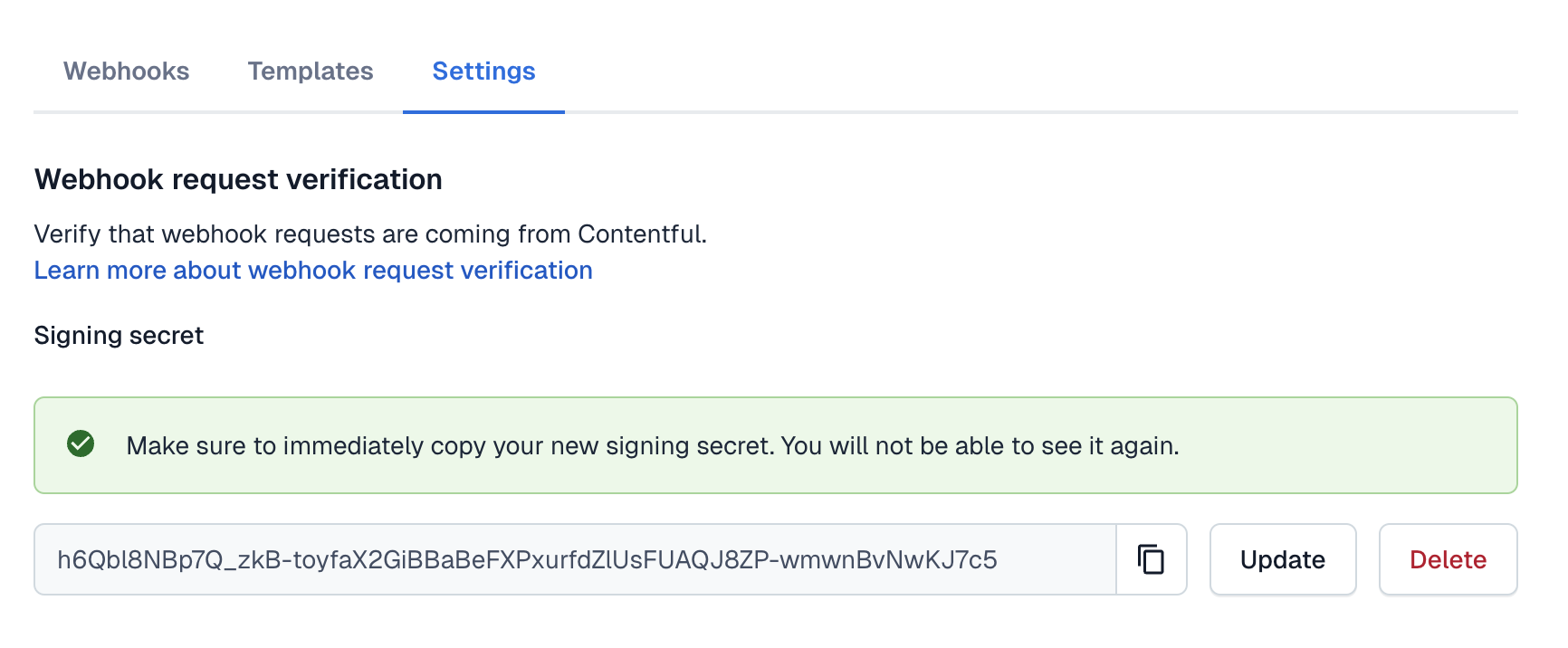Click the 'Make sure to immediately copy' sentence
The image size is (1568, 648).
tap(450, 445)
